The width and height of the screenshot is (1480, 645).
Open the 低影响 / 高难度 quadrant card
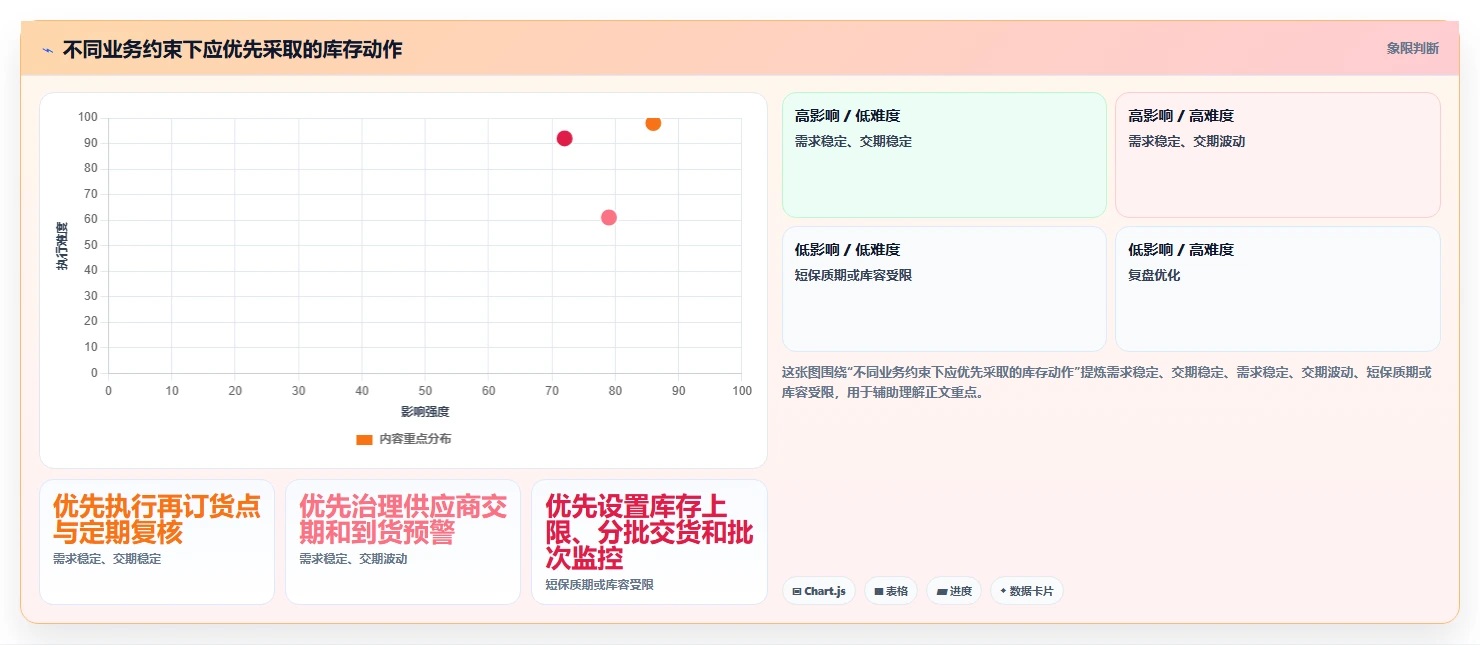(1278, 289)
